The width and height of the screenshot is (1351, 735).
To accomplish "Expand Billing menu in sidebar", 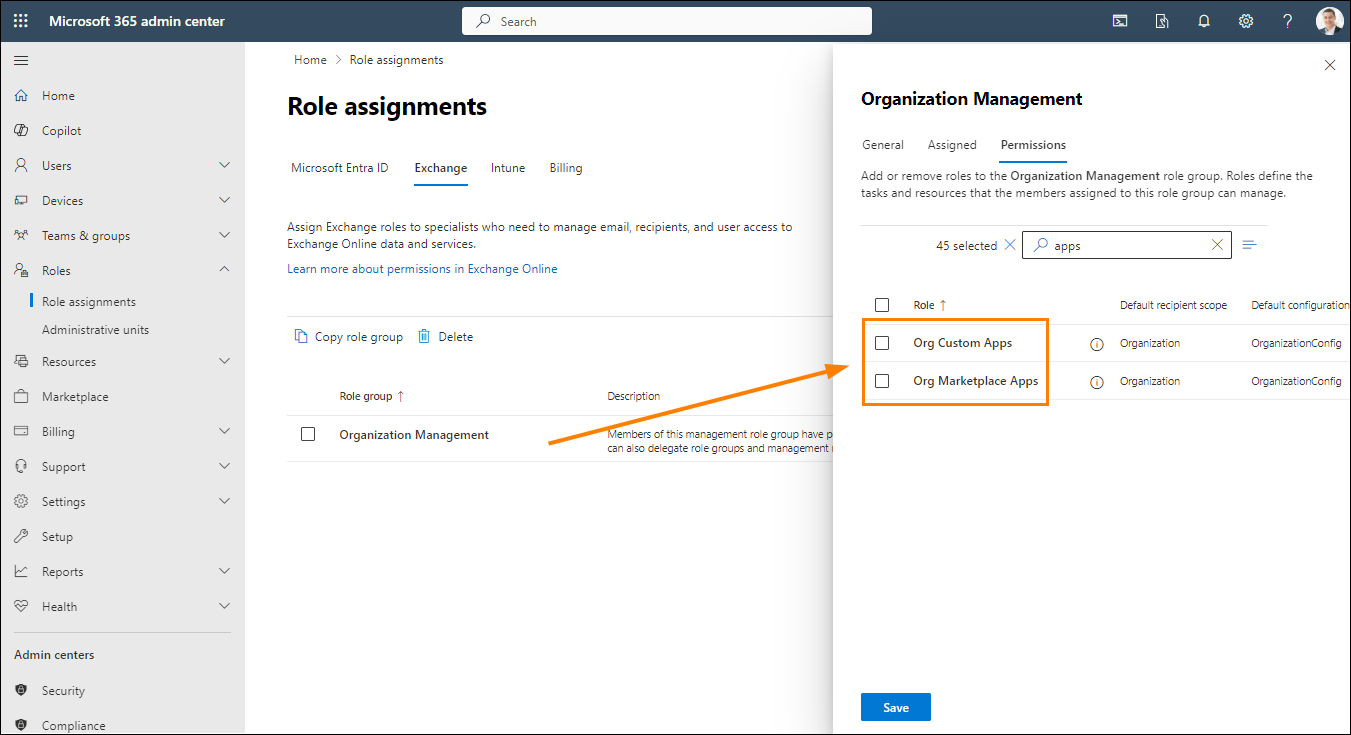I will coord(224,432).
